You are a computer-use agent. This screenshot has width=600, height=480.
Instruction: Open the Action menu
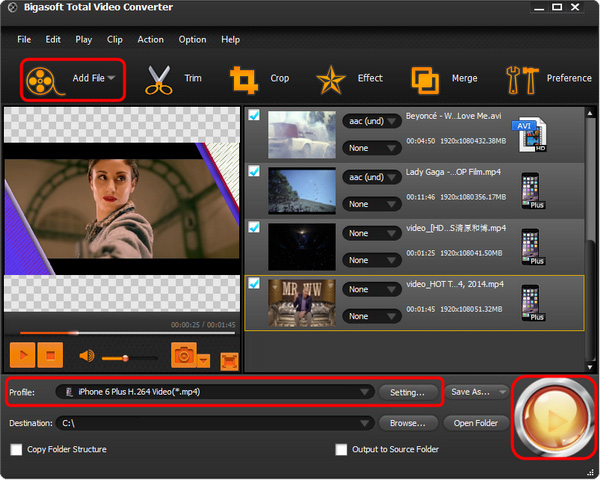tap(150, 39)
